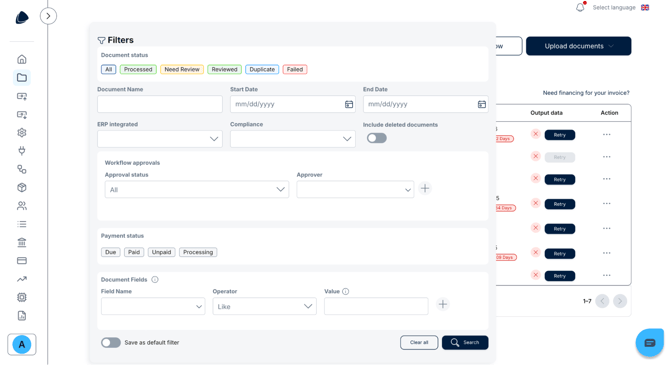Select the Processed status chip
This screenshot has width=670, height=365.
click(x=138, y=69)
